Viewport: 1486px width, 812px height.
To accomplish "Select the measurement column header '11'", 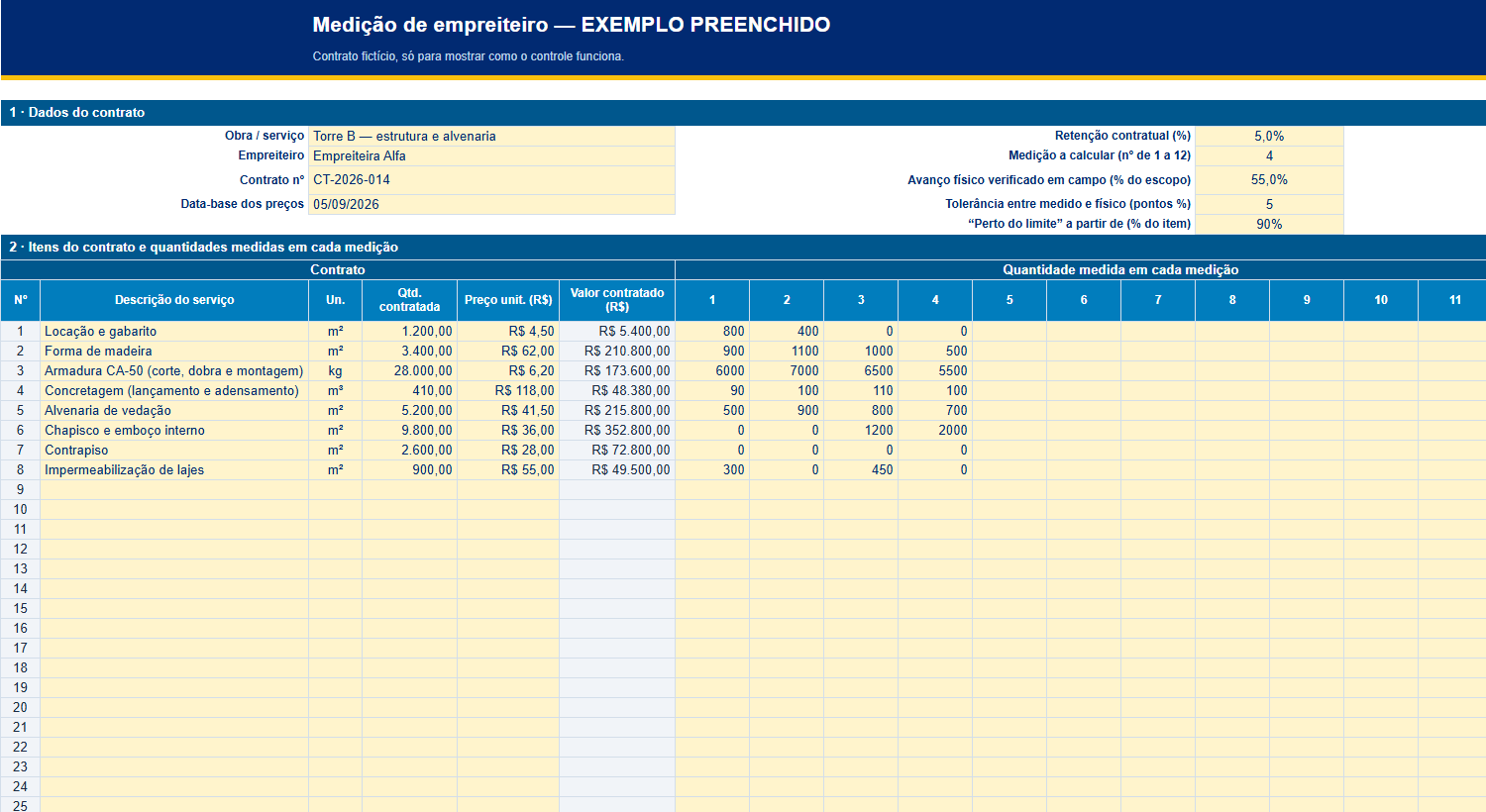I will [1454, 300].
